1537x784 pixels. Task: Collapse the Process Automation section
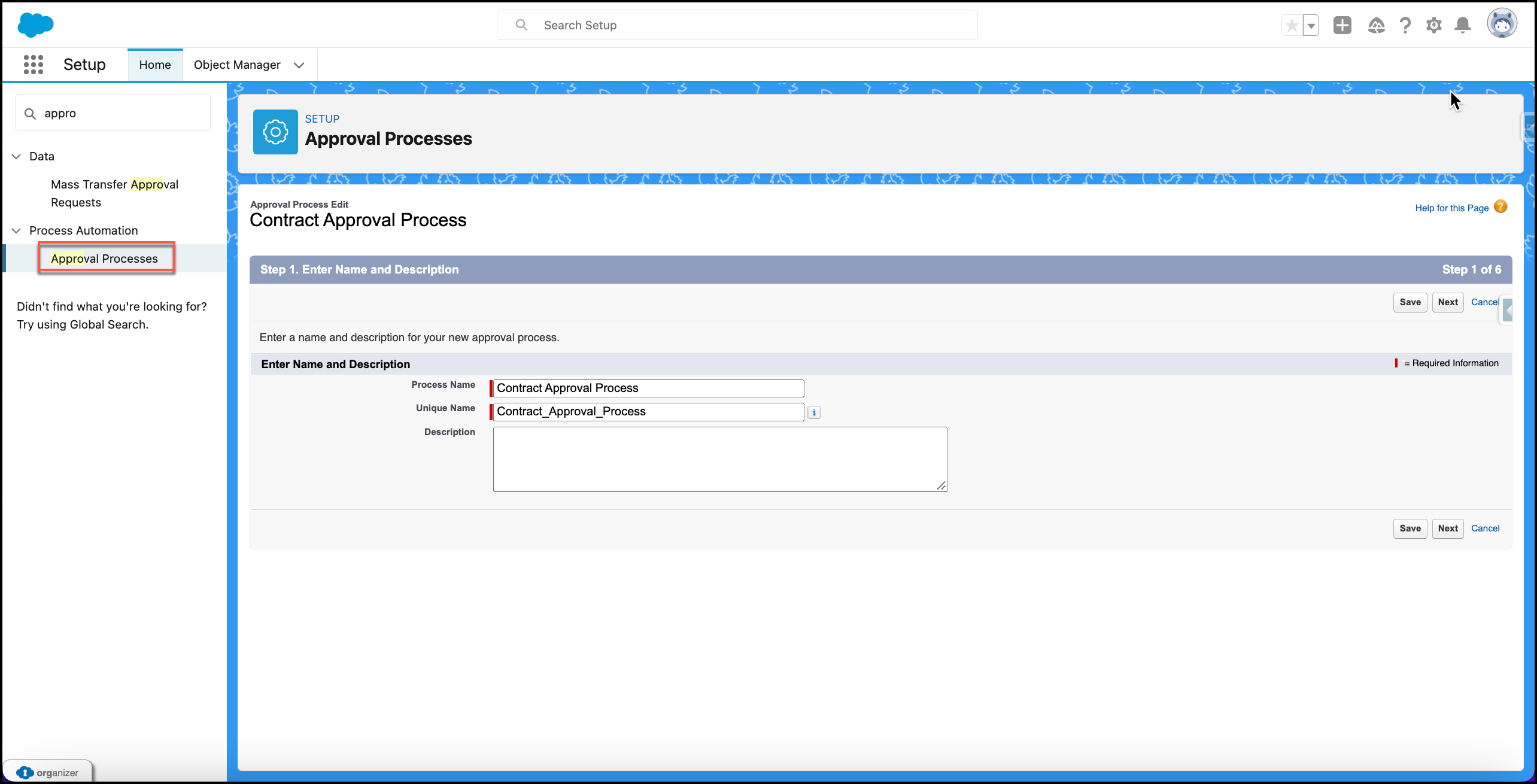(x=16, y=230)
